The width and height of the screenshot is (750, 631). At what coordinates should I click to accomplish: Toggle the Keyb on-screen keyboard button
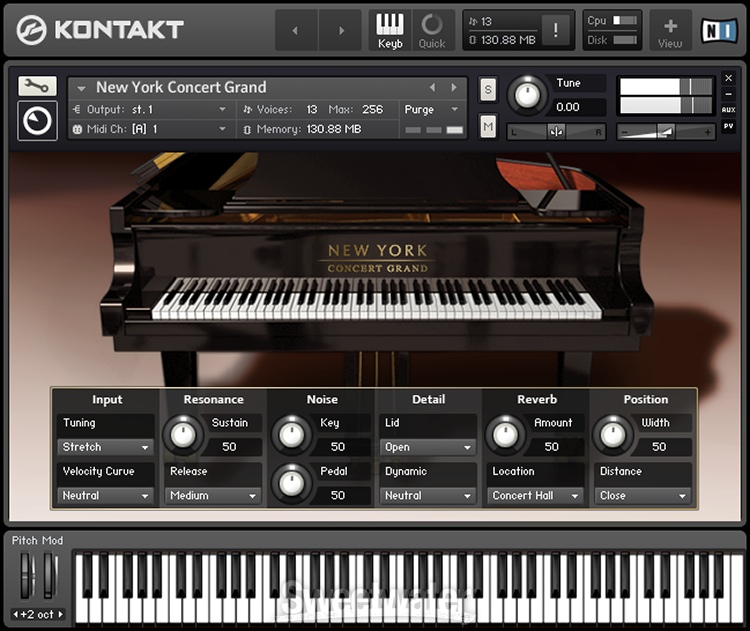tap(390, 31)
